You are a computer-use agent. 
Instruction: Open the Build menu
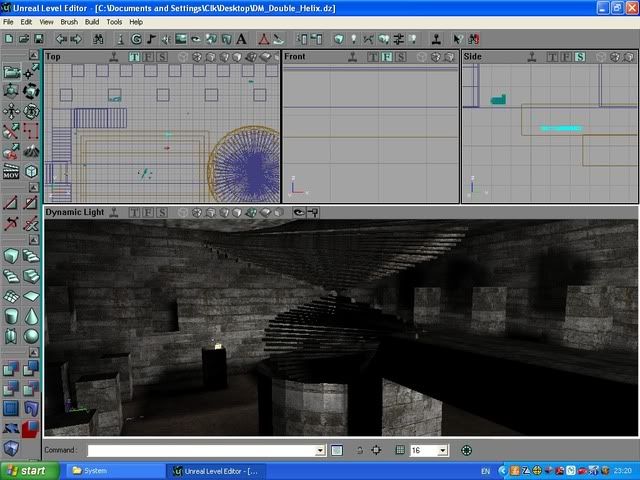click(92, 21)
